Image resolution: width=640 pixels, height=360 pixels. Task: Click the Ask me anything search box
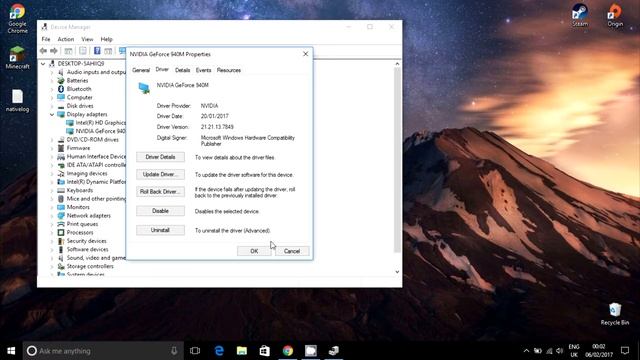click(103, 351)
